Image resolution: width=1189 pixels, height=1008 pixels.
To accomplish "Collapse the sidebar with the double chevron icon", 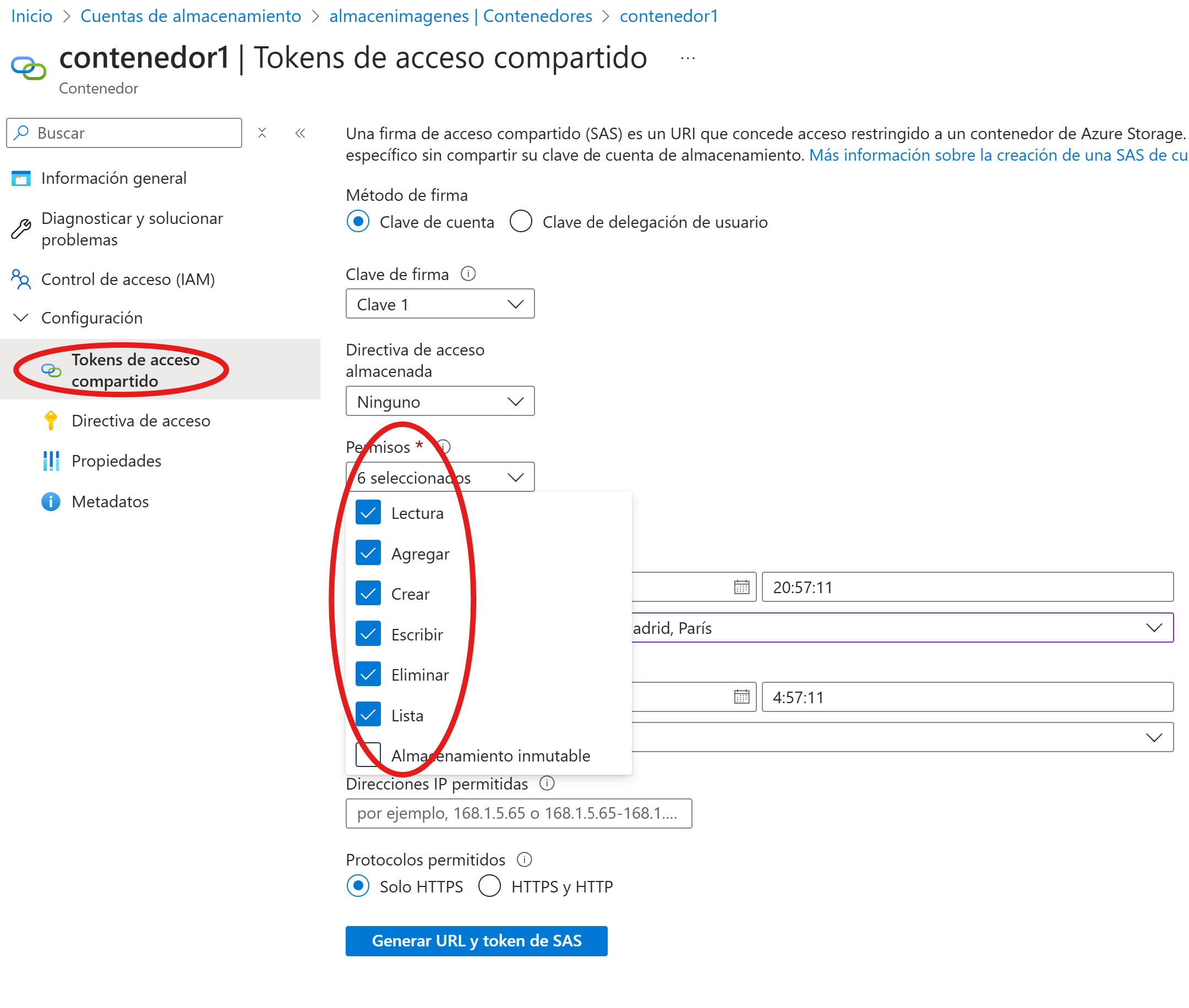I will 300,133.
